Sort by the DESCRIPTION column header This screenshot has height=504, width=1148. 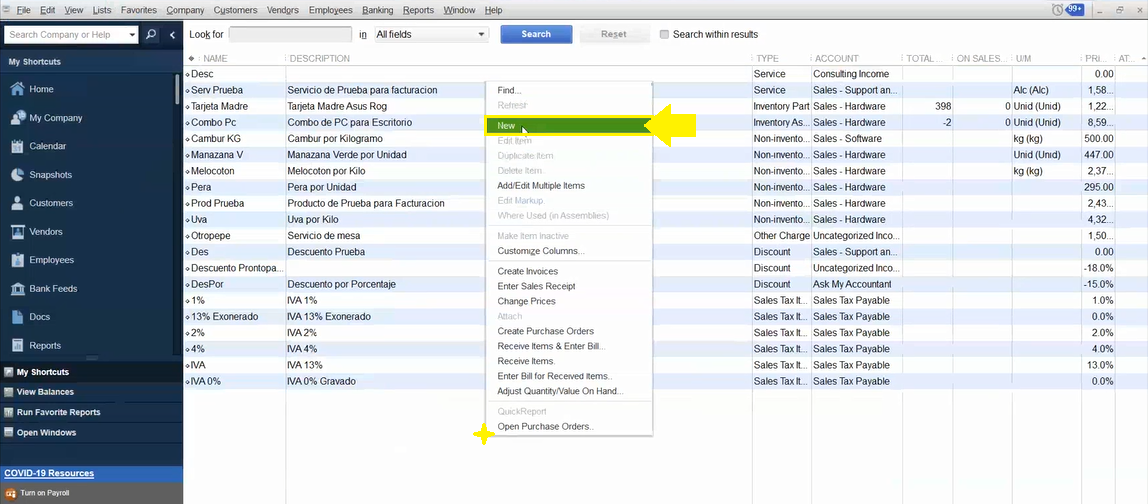coord(320,59)
